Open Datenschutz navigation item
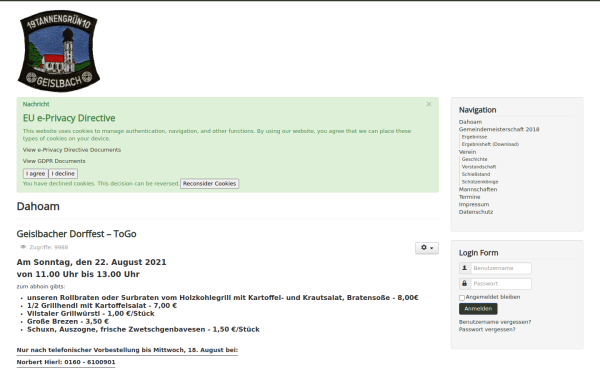This screenshot has height=375, width=600. [x=476, y=212]
